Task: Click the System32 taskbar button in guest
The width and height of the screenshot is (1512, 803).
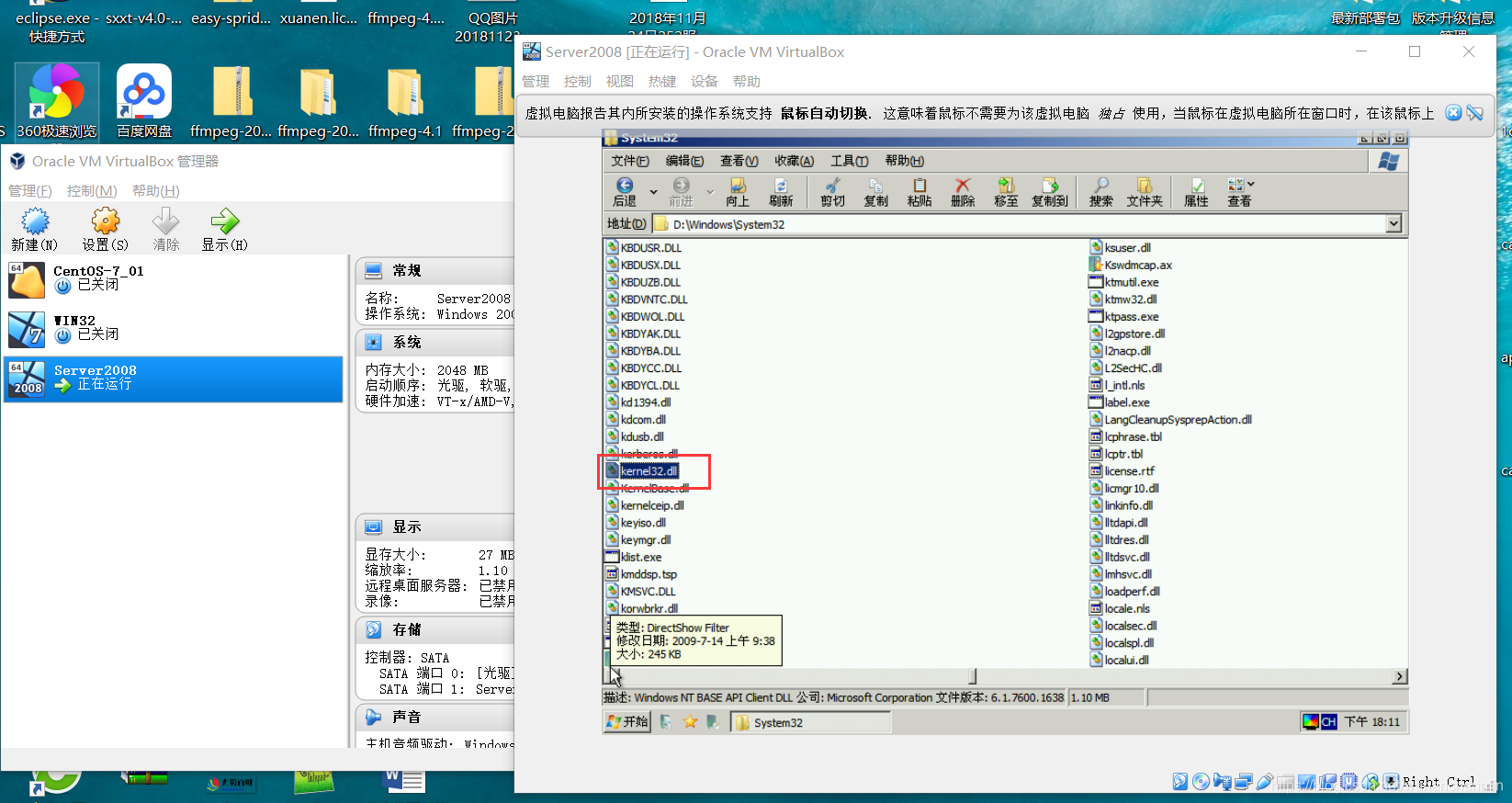Action: coord(811,722)
